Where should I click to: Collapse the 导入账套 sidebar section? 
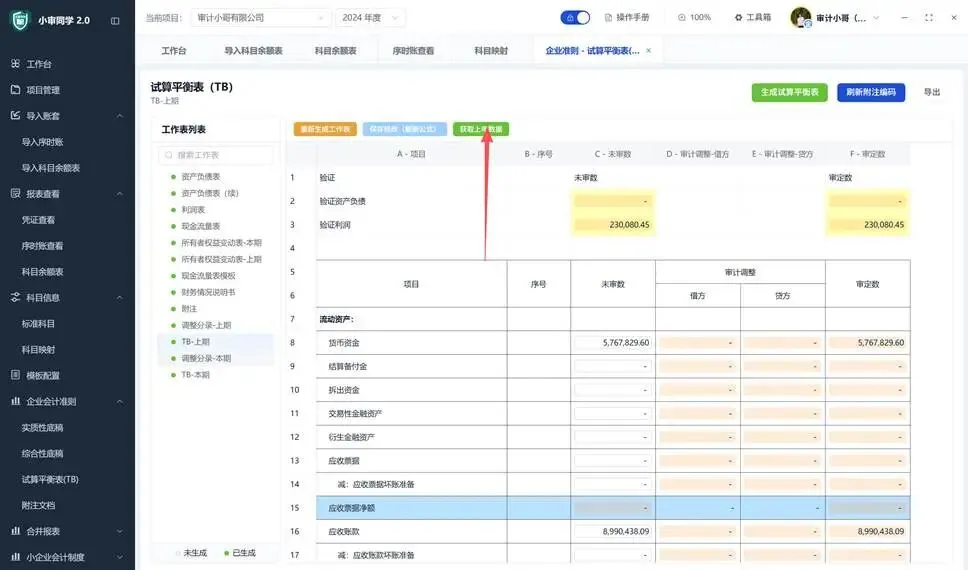tap(119, 115)
